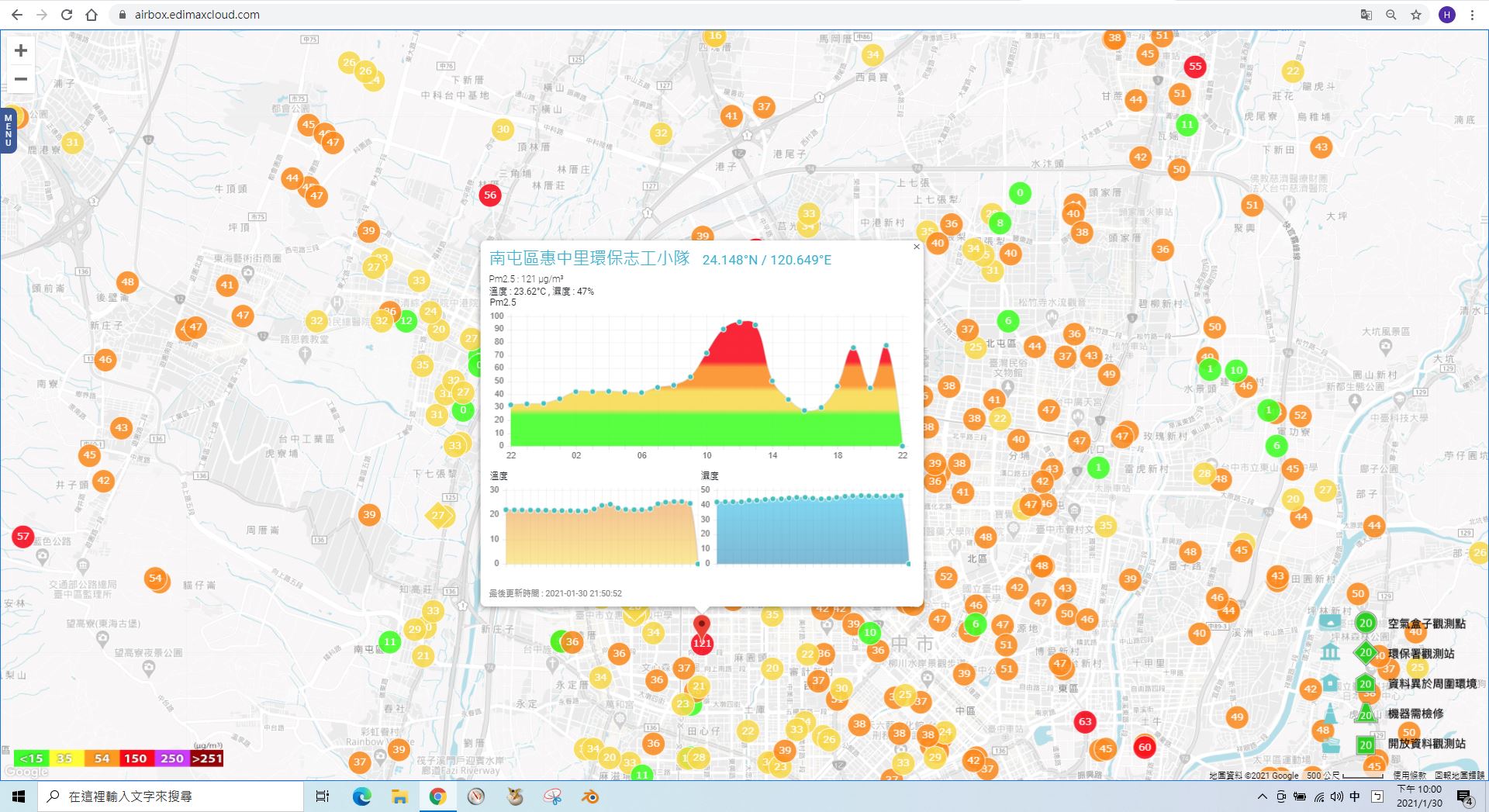
Task: Click the red 57 sensor marker
Action: point(23,536)
